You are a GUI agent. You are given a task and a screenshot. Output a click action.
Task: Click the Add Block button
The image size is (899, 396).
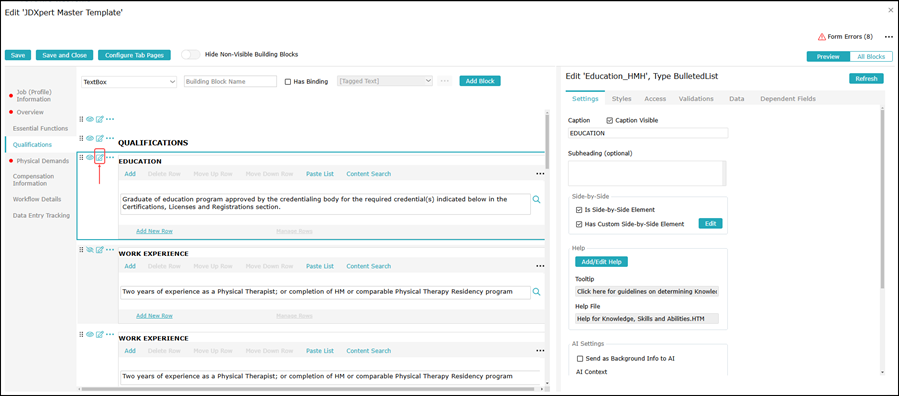coord(480,81)
